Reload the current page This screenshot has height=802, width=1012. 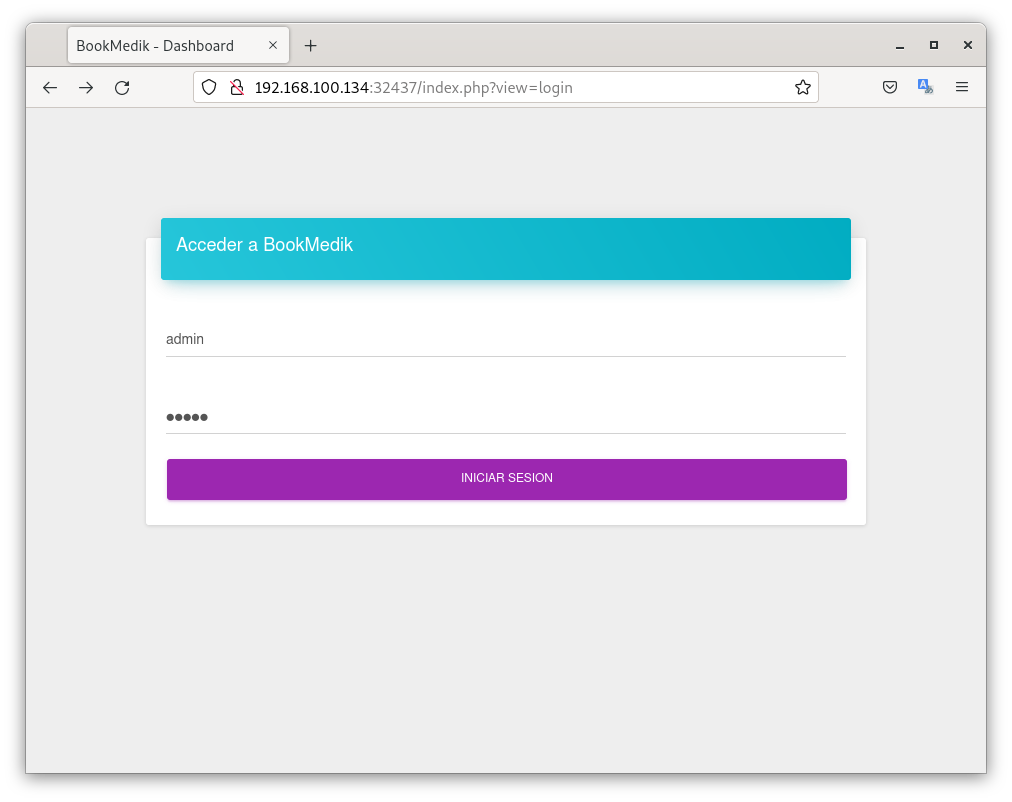point(122,88)
